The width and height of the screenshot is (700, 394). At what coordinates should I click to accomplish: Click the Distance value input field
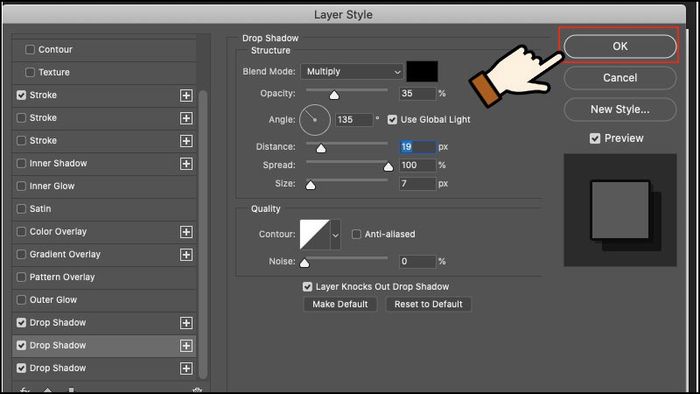(x=417, y=147)
